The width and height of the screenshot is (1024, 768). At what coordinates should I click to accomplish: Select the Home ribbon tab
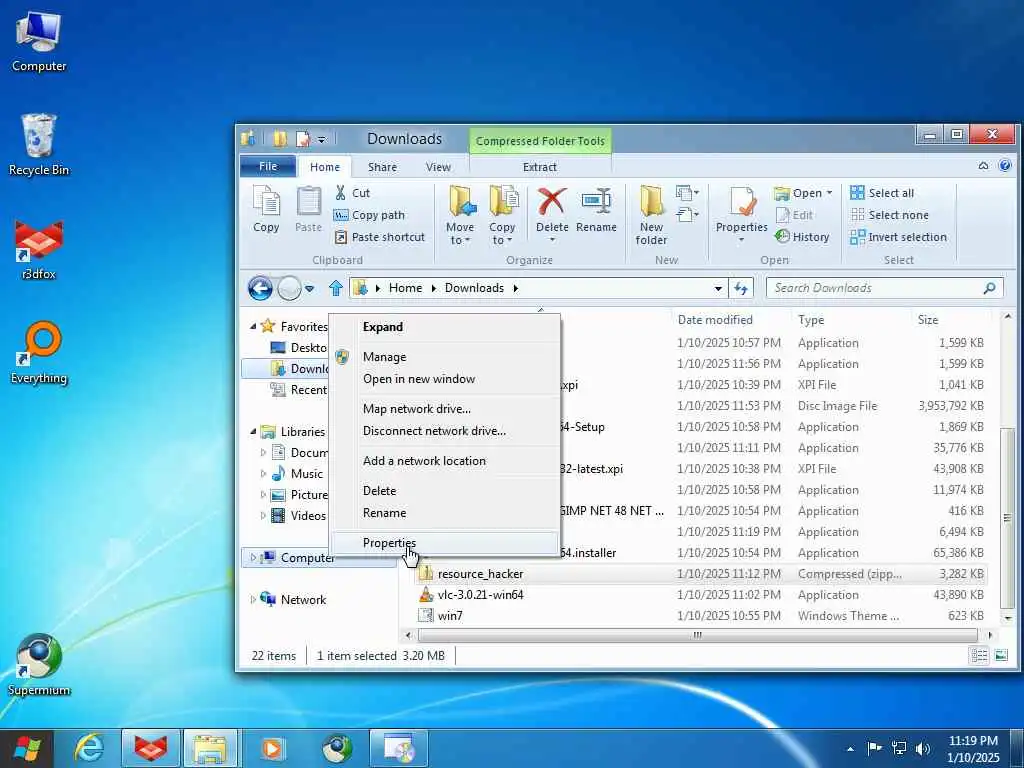[325, 167]
